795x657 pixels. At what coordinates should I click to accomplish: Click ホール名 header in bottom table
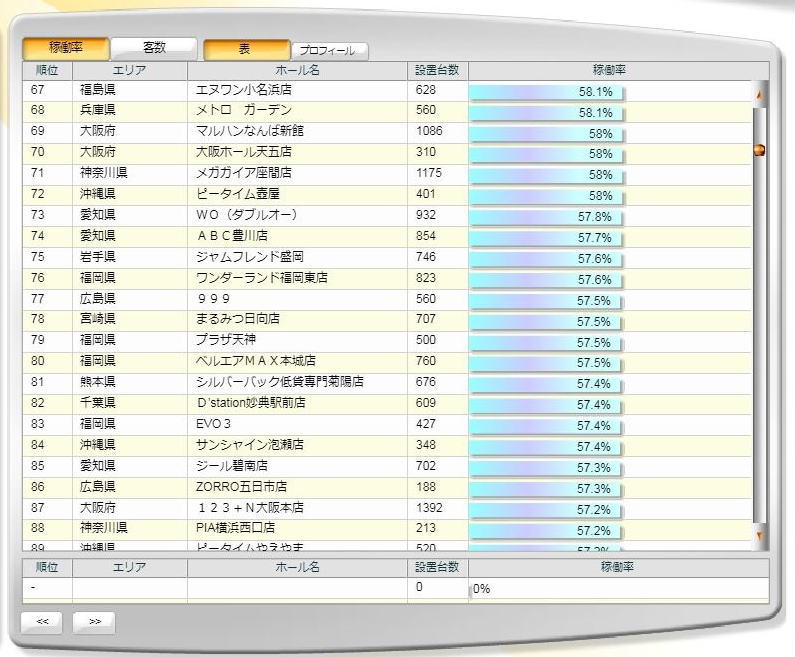click(x=297, y=567)
